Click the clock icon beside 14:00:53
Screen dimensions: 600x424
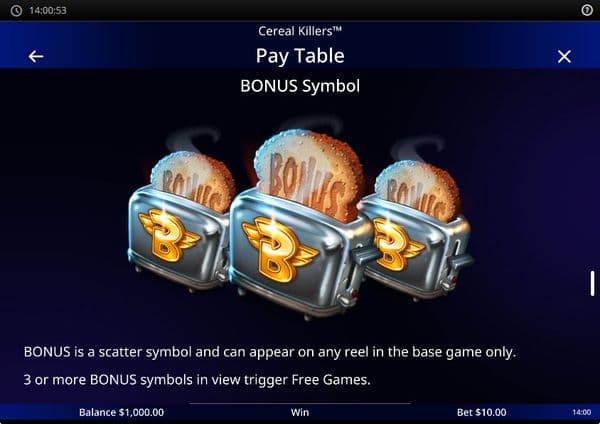point(16,10)
